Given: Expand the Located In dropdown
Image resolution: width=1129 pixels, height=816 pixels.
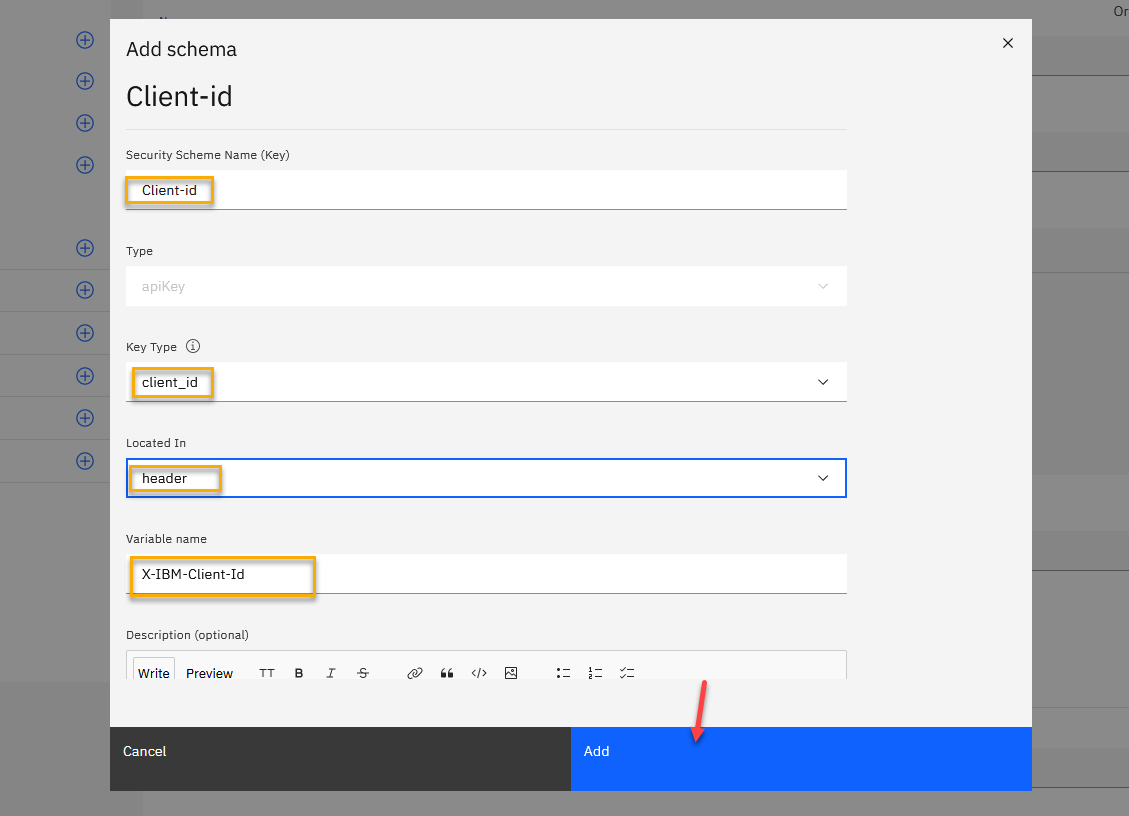Looking at the screenshot, I should [486, 478].
